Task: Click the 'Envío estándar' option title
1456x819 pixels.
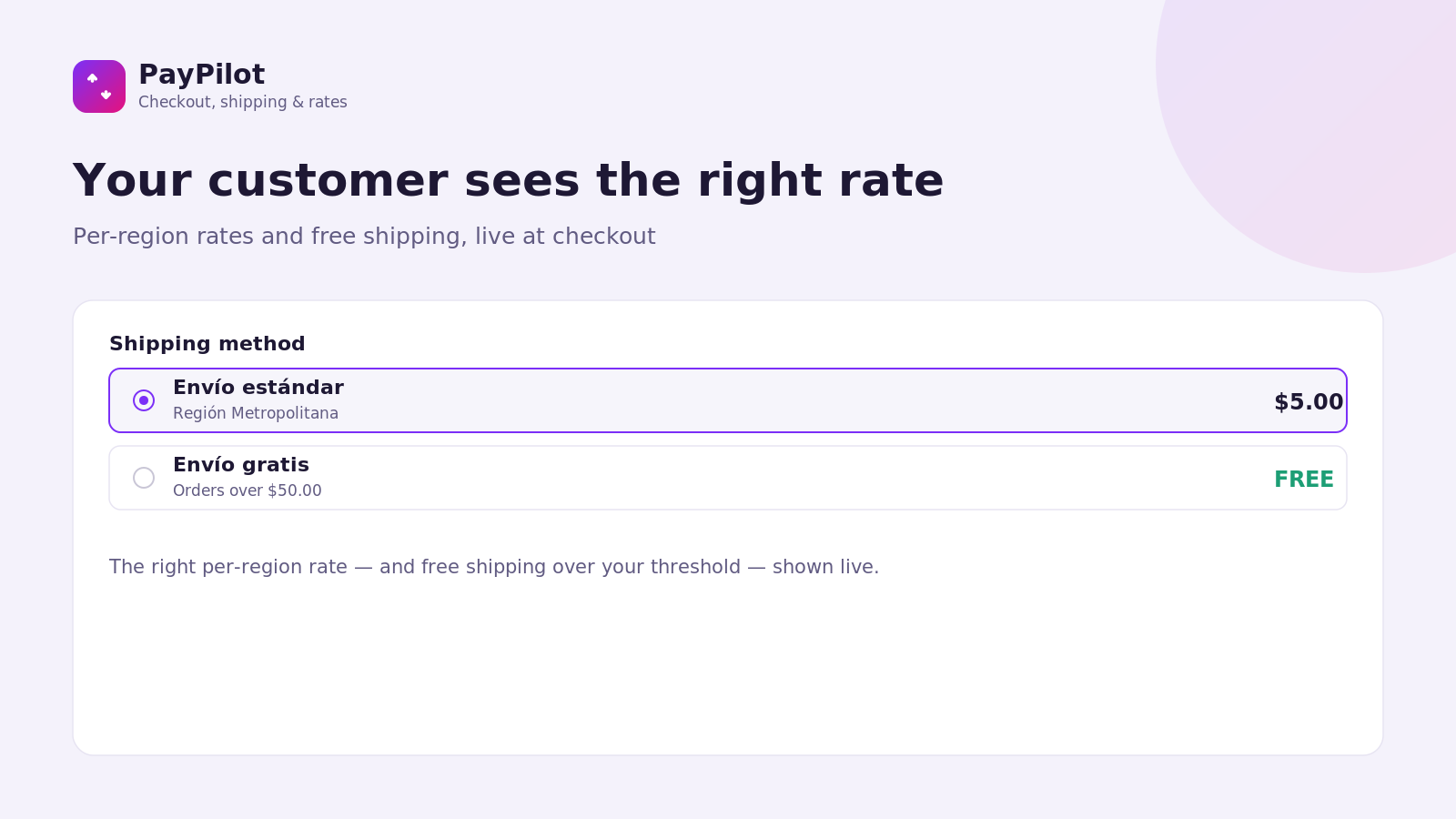Action: pos(258,388)
